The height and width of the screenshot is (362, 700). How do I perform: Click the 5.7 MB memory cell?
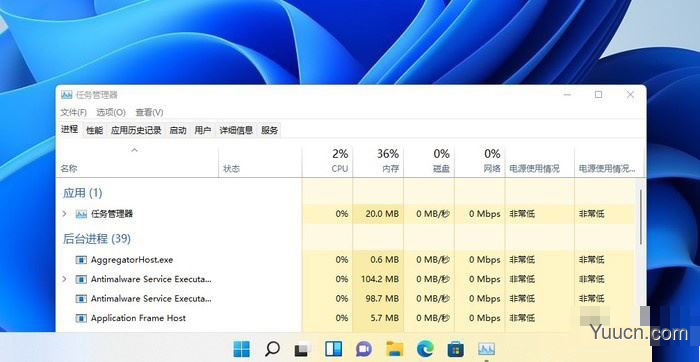378,318
